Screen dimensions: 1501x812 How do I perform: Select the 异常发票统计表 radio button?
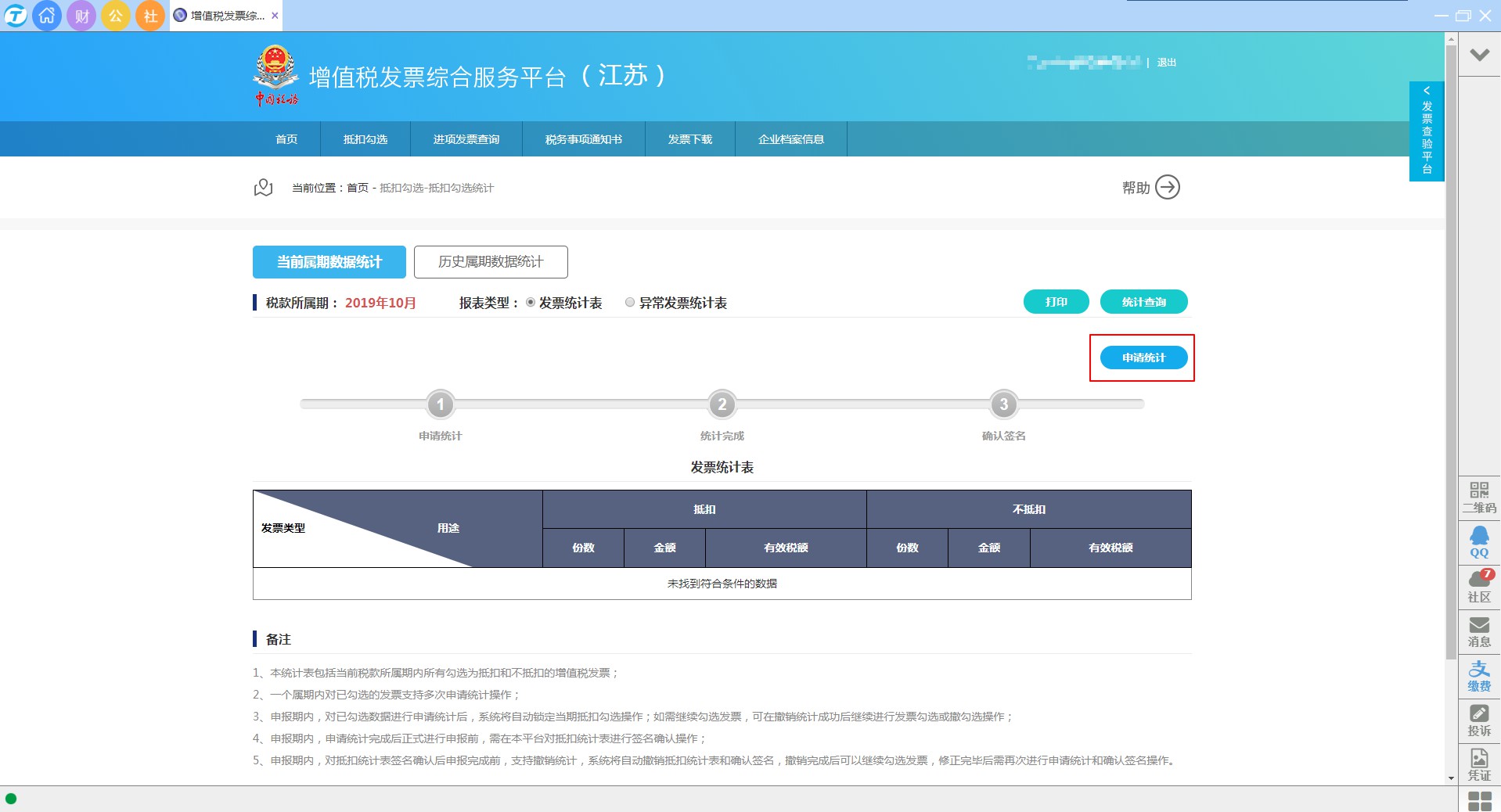(x=630, y=303)
